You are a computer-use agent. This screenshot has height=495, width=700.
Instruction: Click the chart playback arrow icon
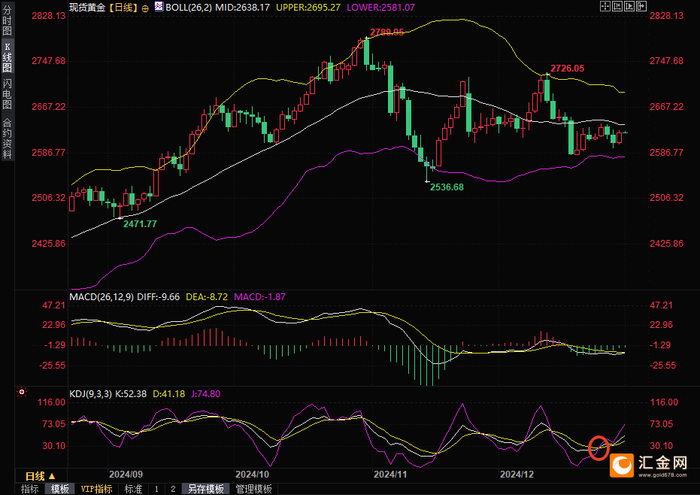pos(629,6)
